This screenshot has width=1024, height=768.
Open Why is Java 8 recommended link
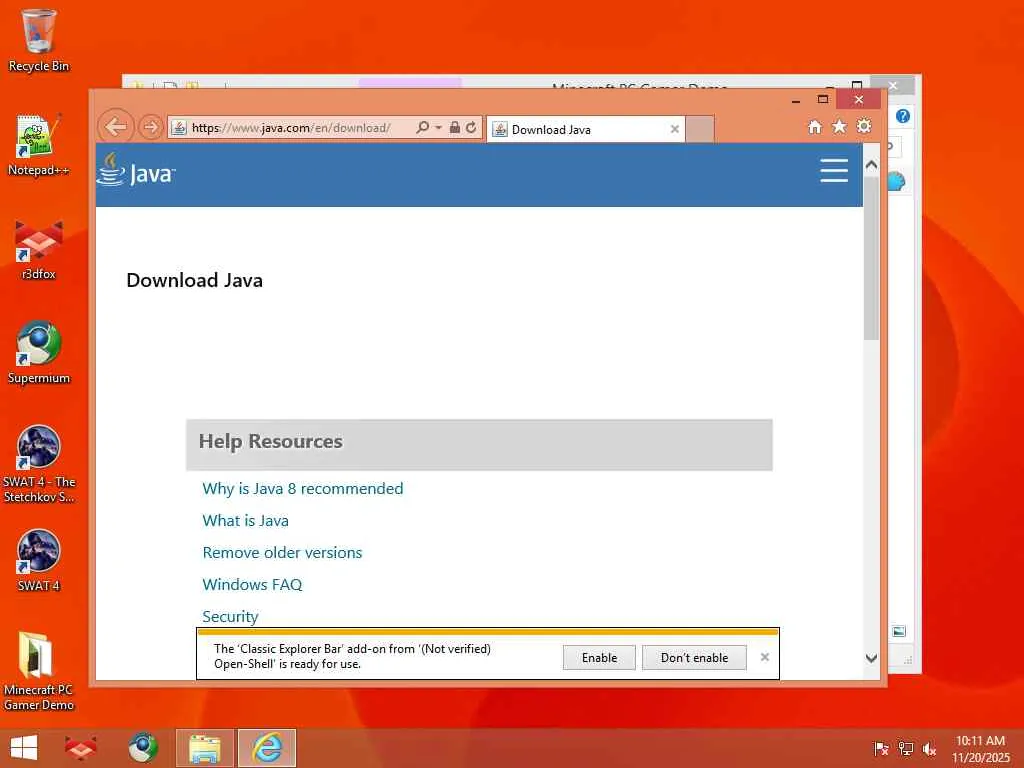click(302, 488)
